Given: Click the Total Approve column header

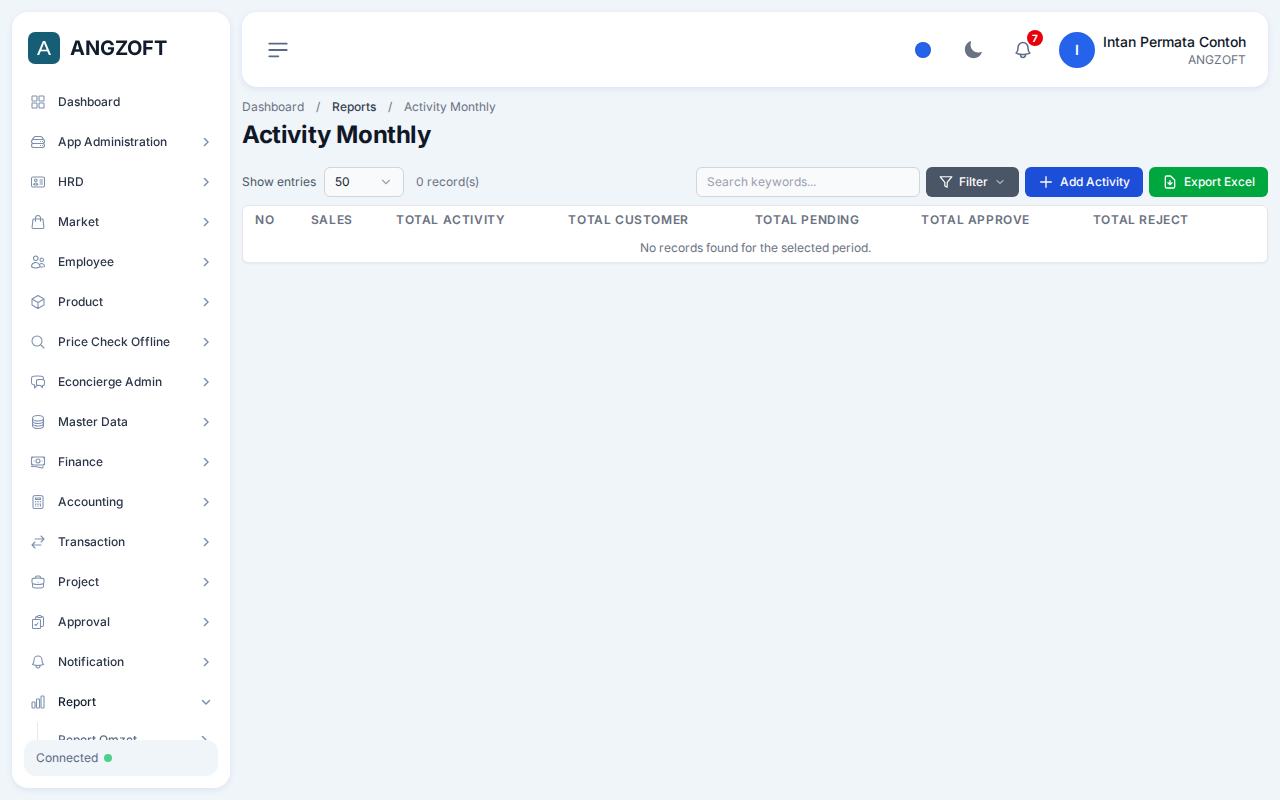Looking at the screenshot, I should pos(975,220).
